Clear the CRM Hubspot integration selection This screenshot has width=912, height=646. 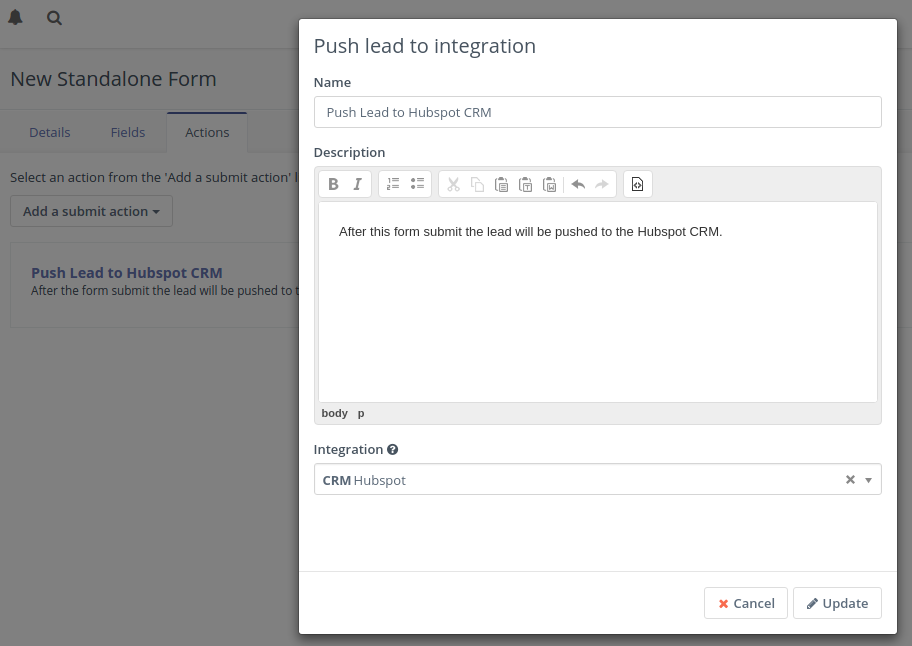point(849,479)
